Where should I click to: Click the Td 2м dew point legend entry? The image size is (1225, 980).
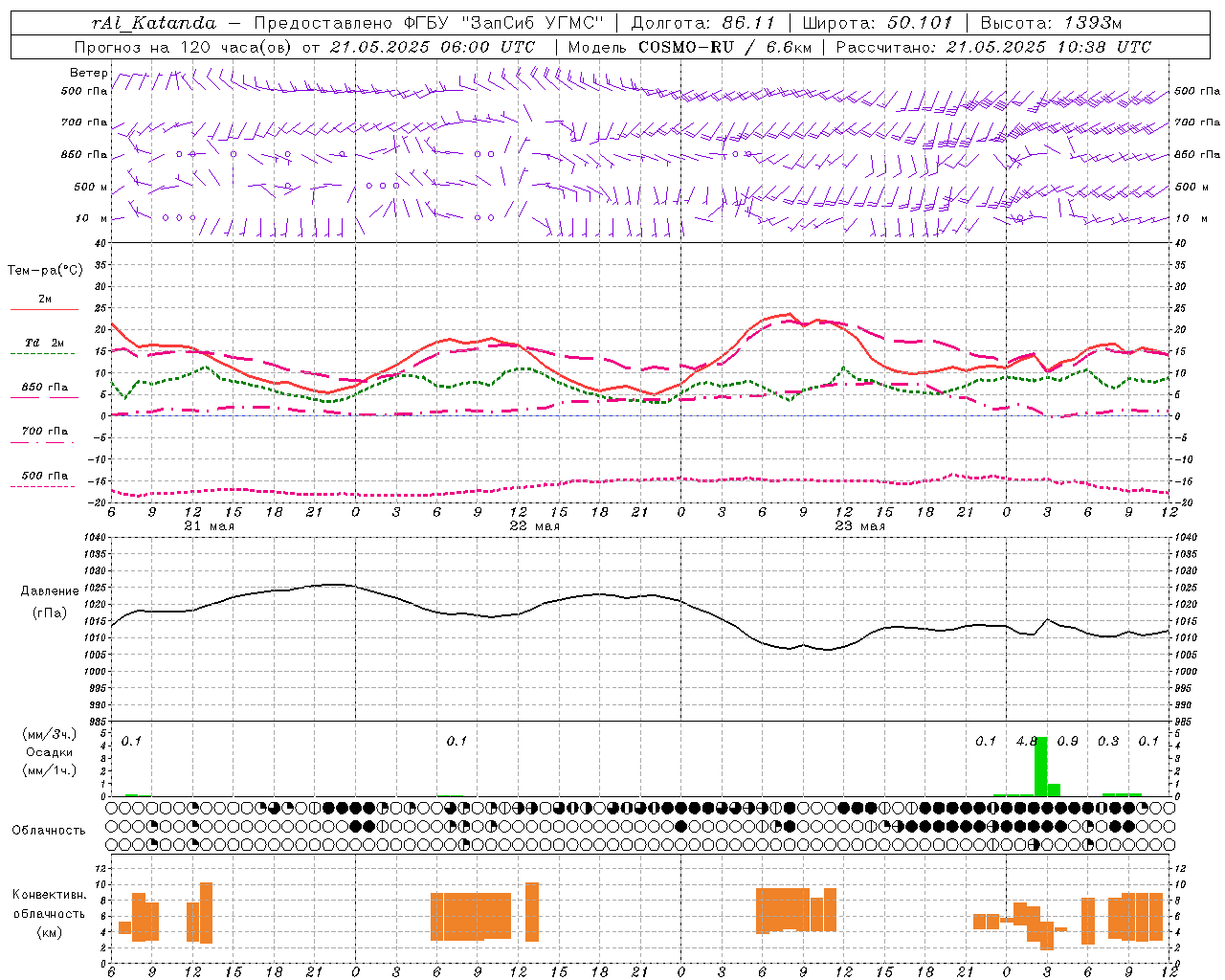point(44,347)
